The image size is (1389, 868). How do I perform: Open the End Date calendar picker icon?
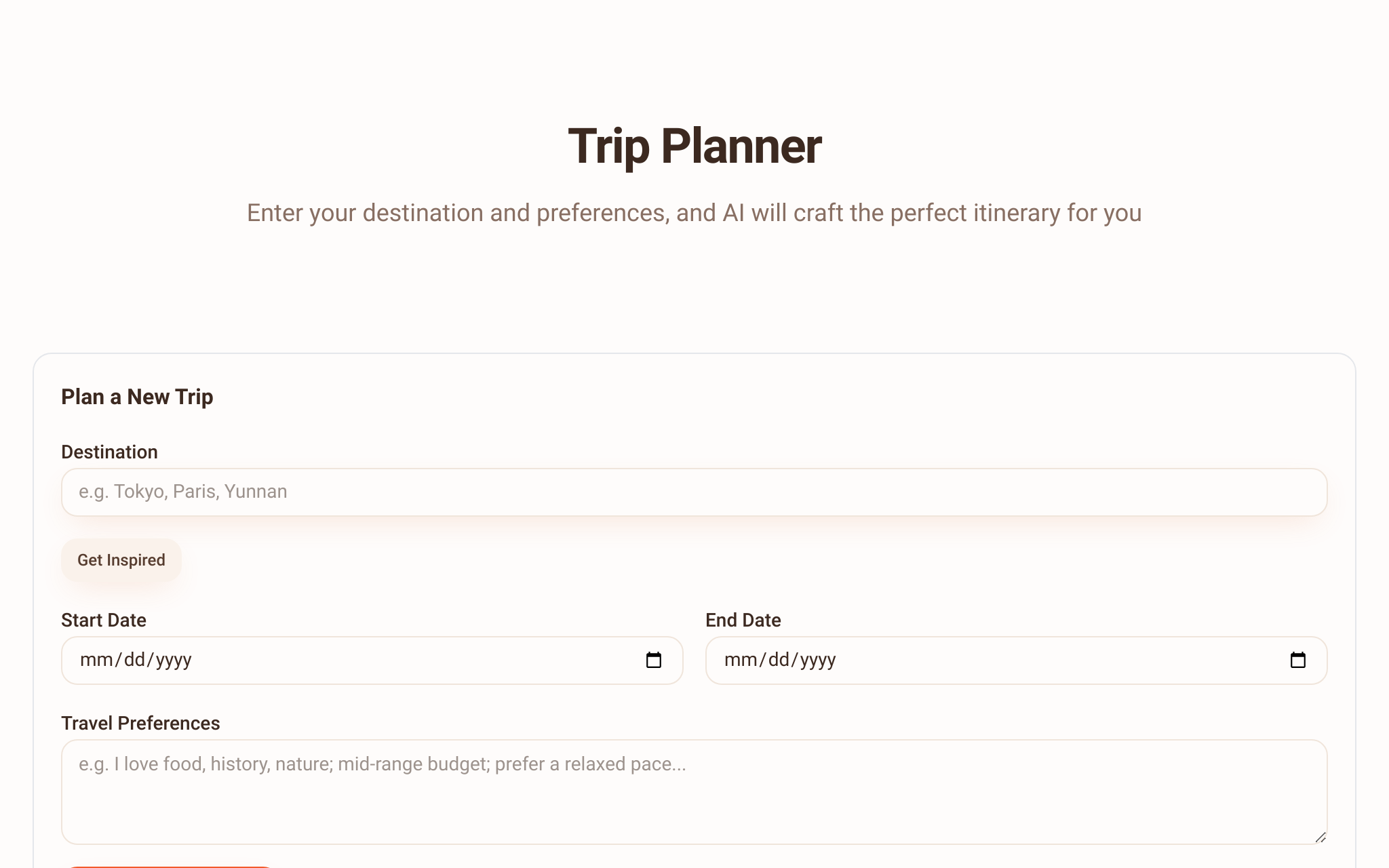tap(1297, 660)
